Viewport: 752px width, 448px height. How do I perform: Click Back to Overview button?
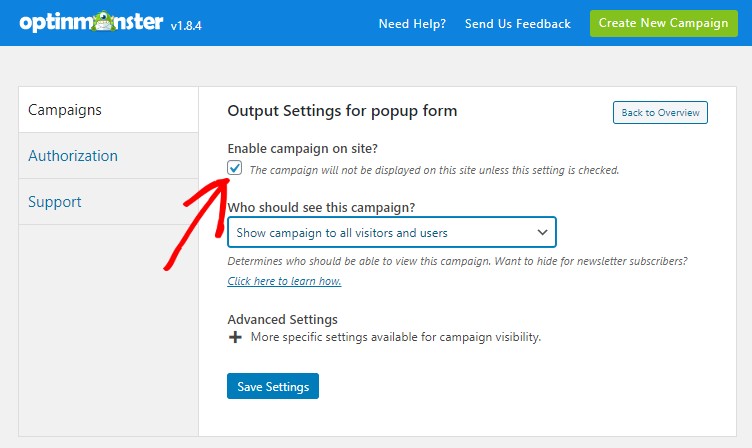point(660,112)
